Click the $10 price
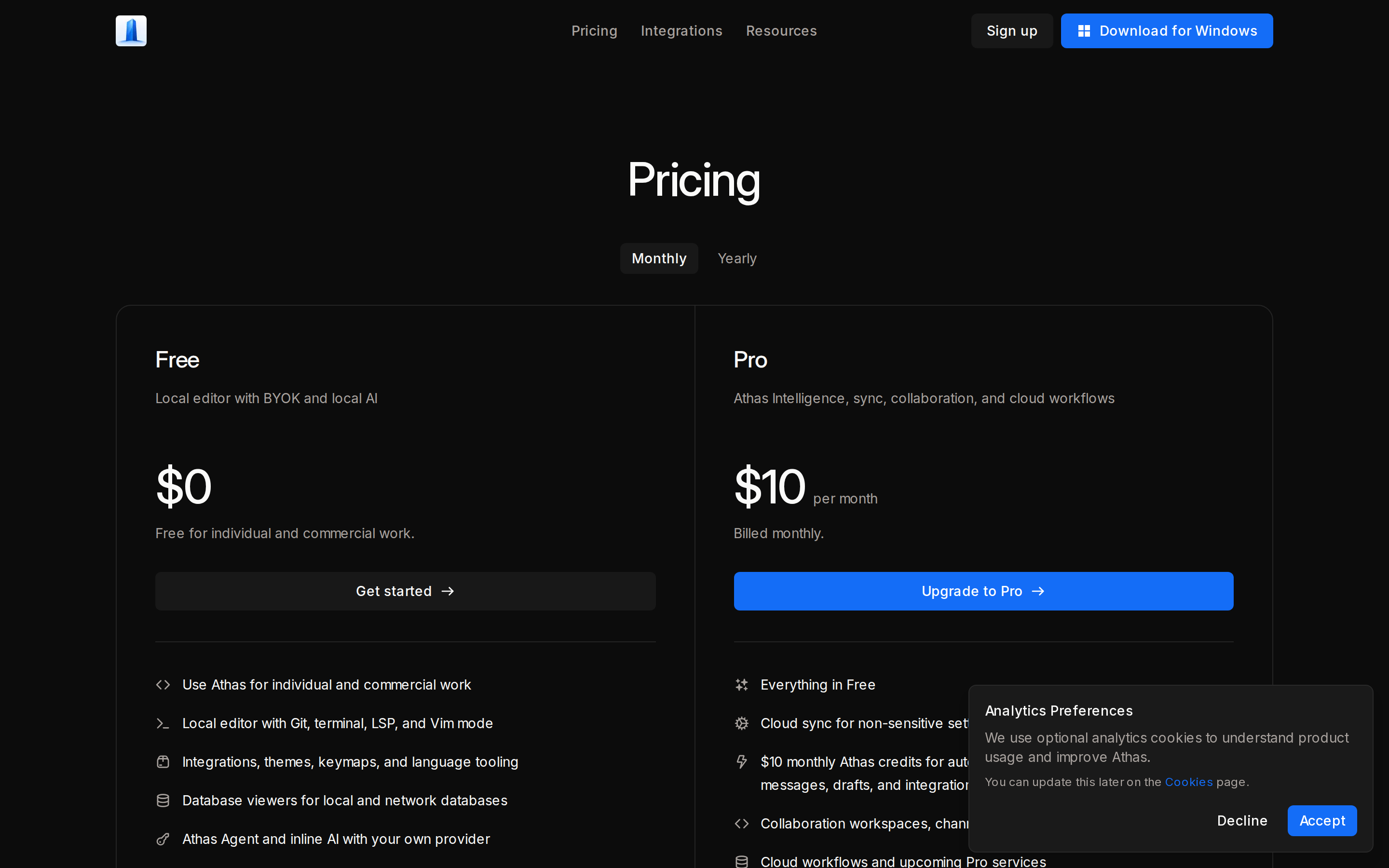Viewport: 1389px width, 868px height. pyautogui.click(x=770, y=487)
